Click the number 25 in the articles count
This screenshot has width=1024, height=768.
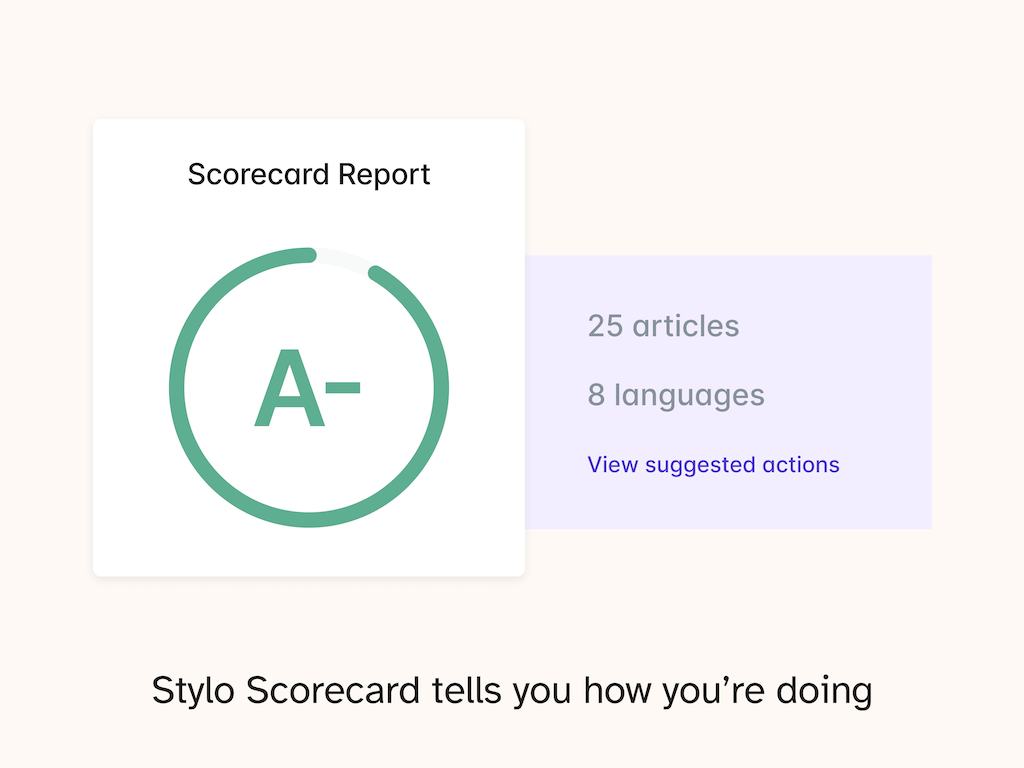tap(605, 326)
